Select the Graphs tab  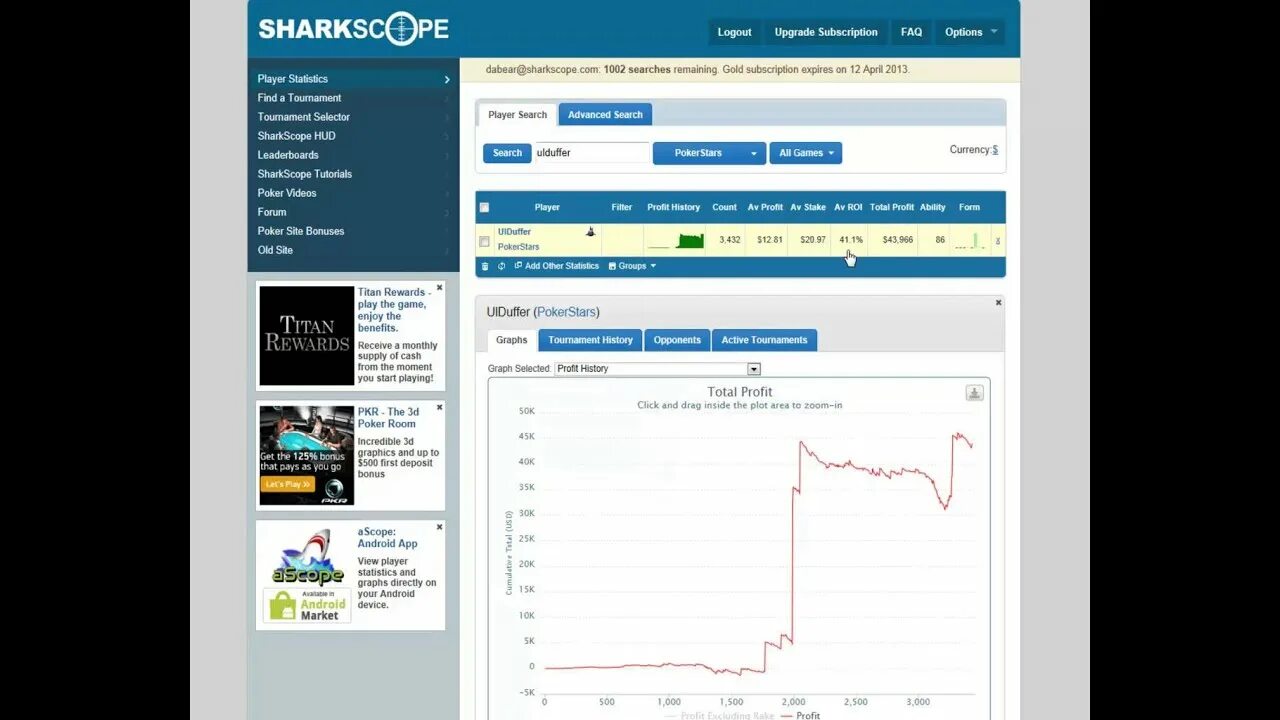[x=512, y=340]
